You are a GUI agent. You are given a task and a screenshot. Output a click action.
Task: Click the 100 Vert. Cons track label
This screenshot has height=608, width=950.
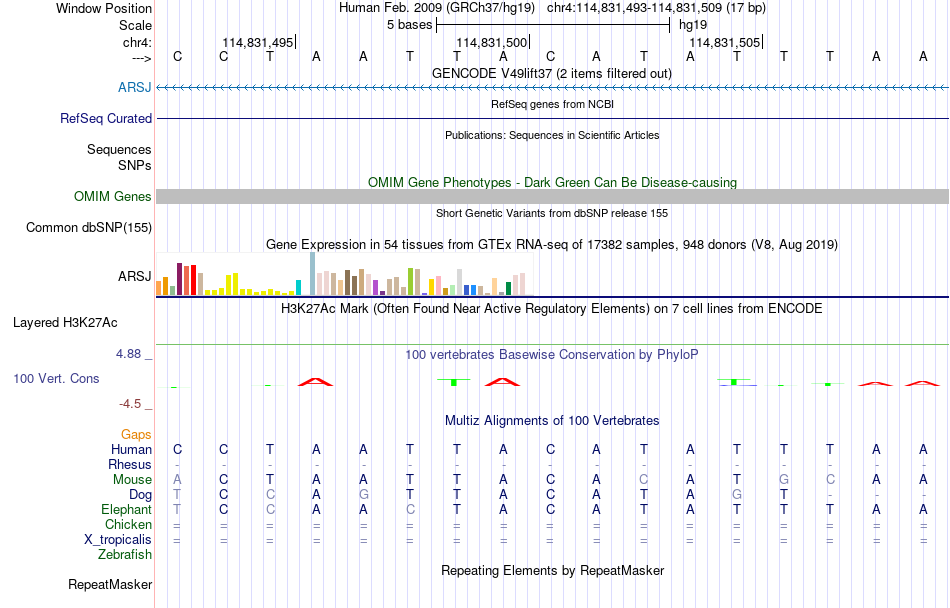[x=56, y=378]
